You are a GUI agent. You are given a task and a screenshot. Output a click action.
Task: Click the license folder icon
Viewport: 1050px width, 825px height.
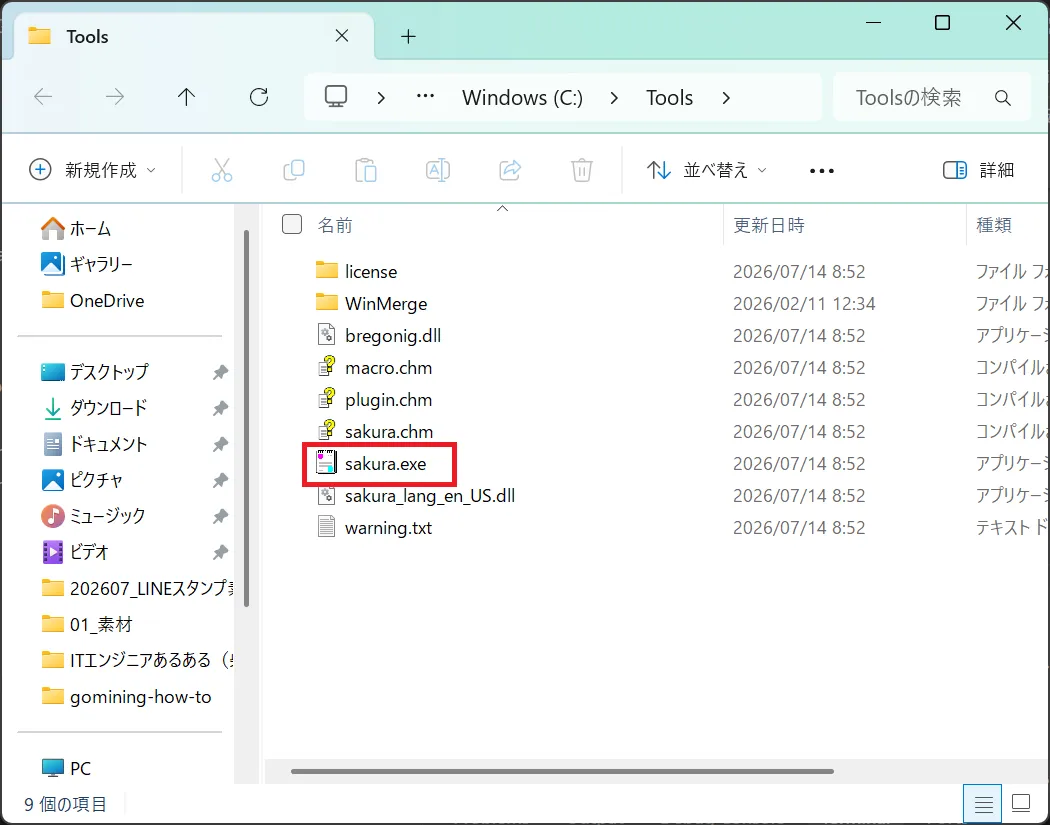(x=326, y=271)
